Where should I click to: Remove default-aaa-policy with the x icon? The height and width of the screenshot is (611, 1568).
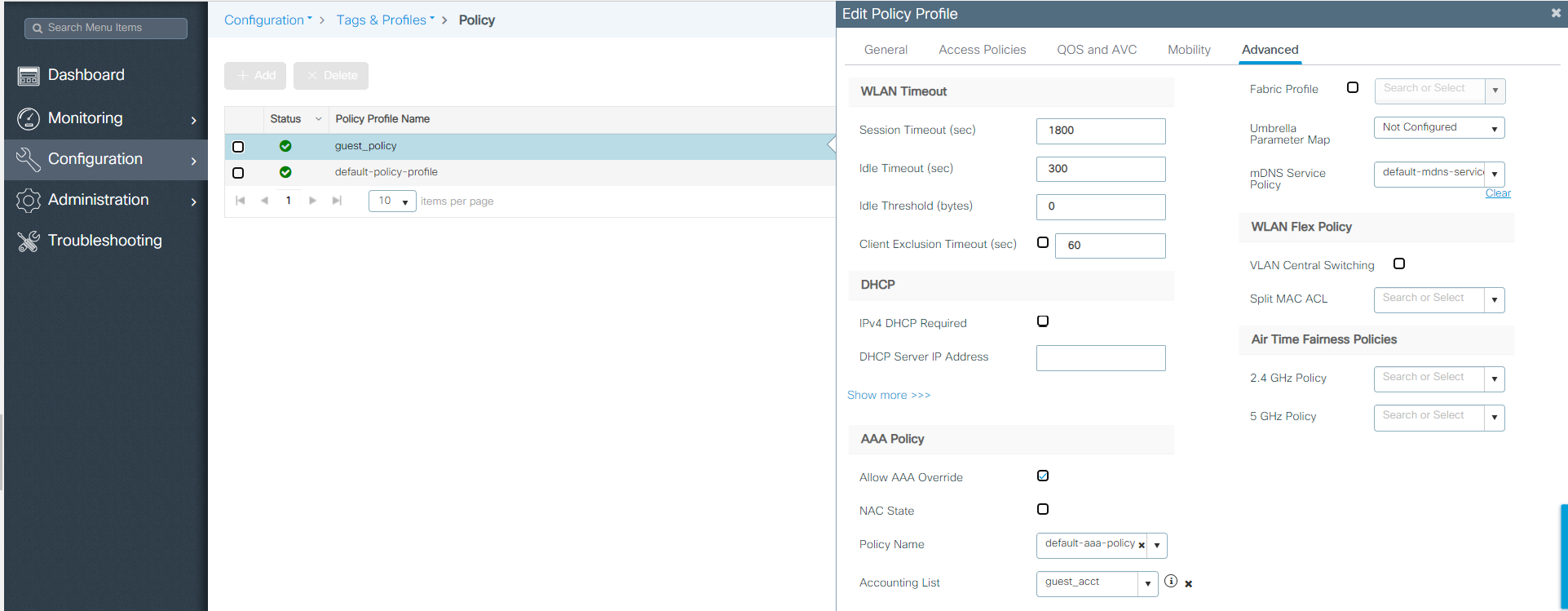(1142, 545)
